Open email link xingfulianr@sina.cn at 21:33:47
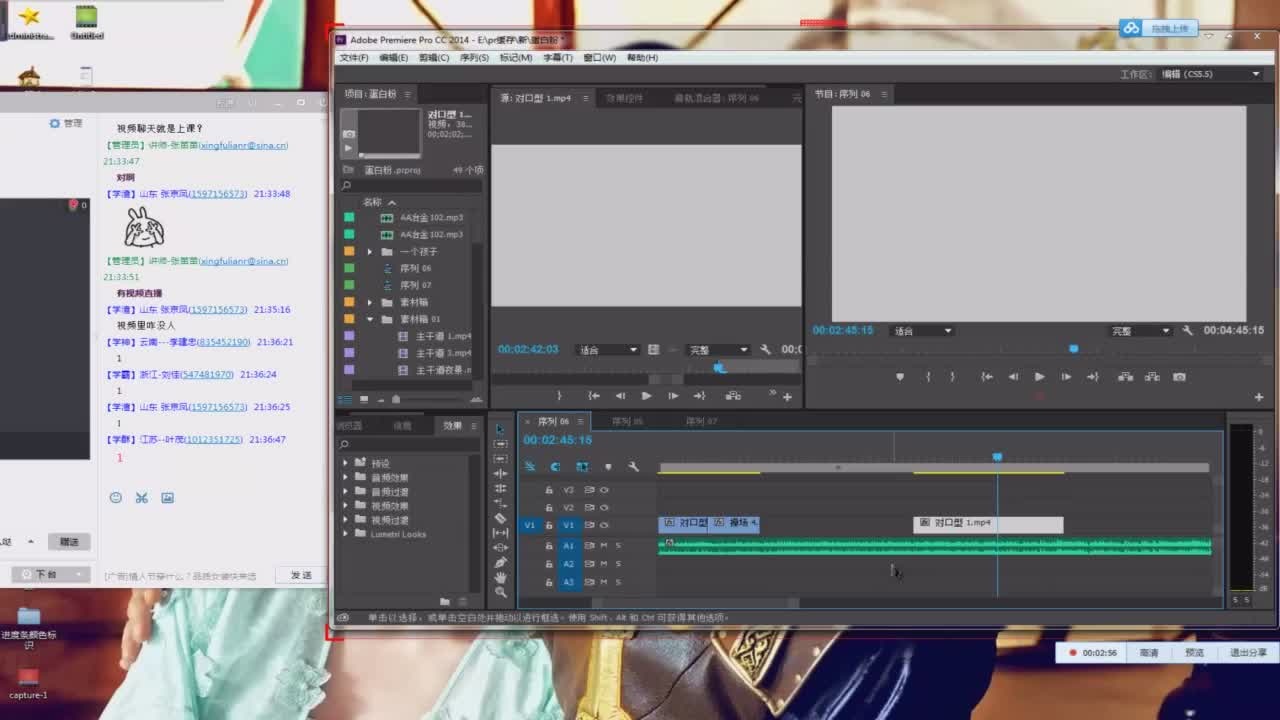 pos(244,145)
